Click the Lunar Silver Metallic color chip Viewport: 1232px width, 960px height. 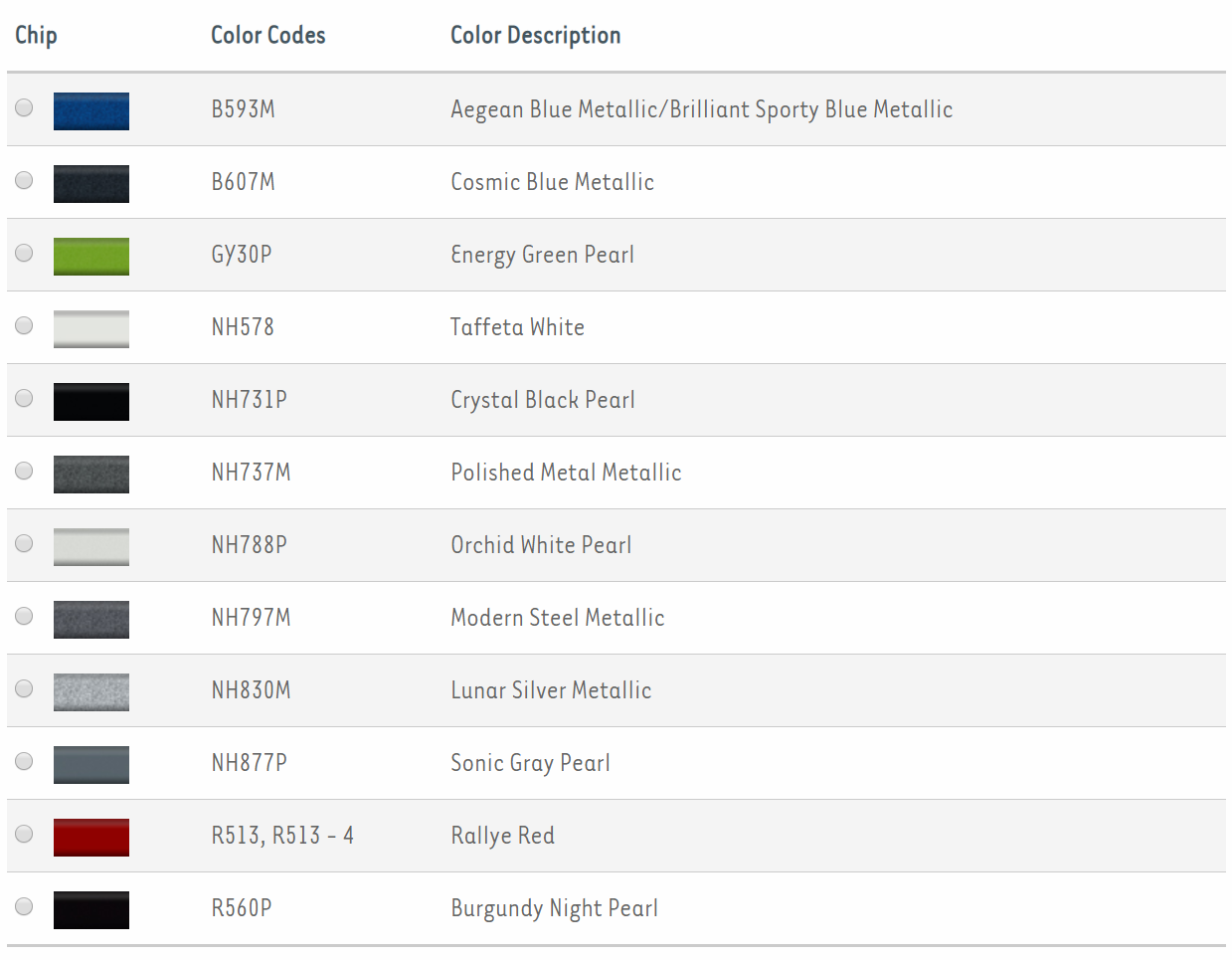91,691
